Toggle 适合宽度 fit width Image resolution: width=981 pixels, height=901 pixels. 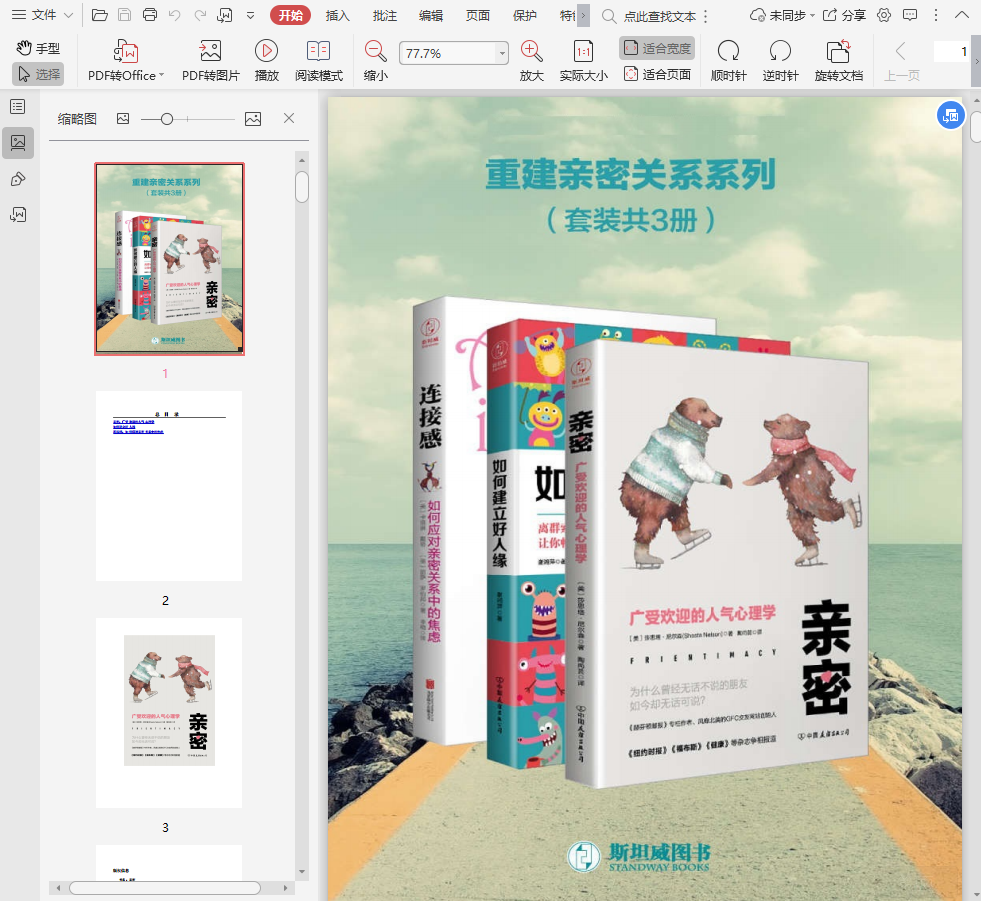(x=657, y=48)
